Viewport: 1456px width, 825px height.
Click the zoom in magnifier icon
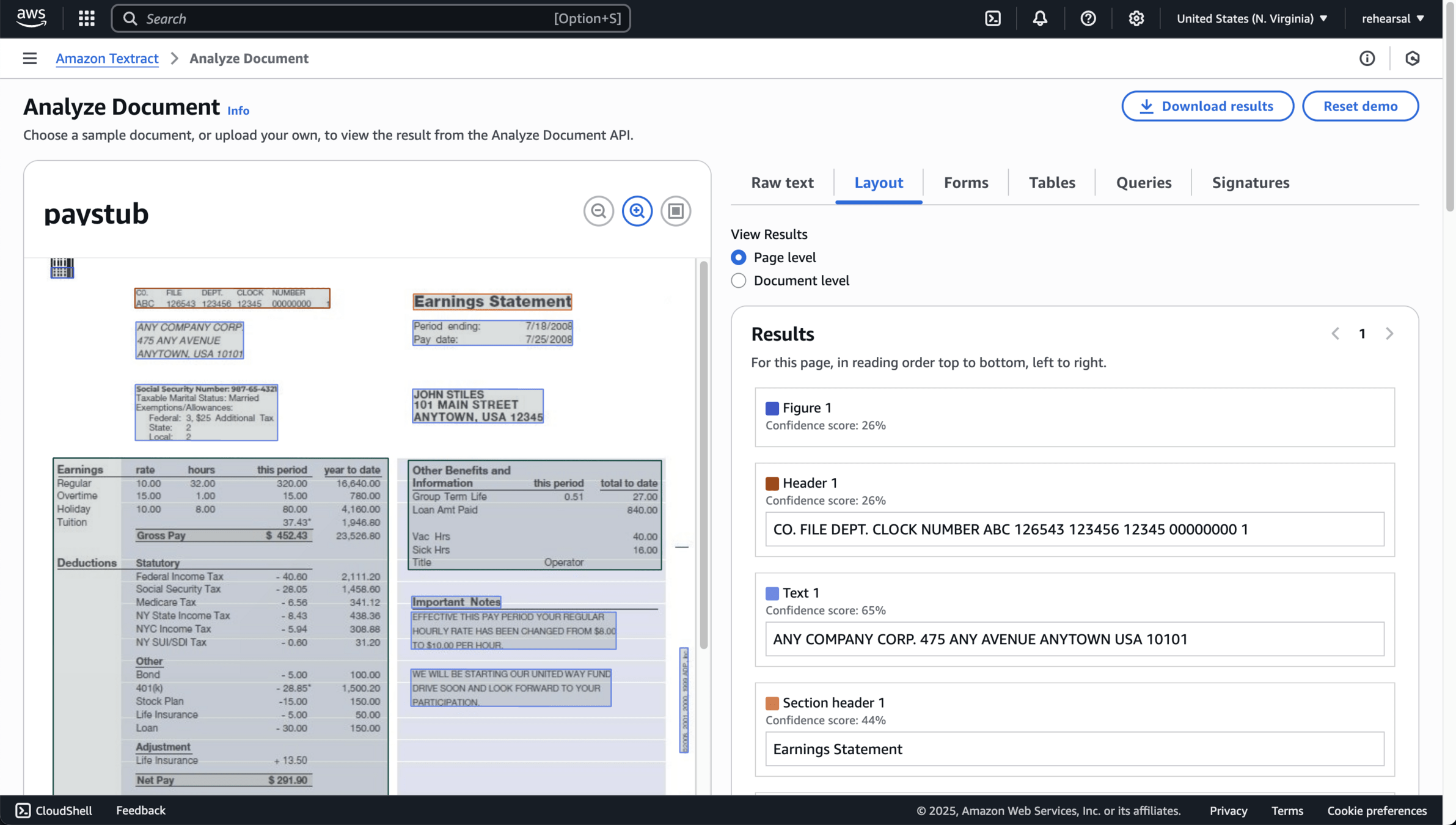tap(637, 211)
